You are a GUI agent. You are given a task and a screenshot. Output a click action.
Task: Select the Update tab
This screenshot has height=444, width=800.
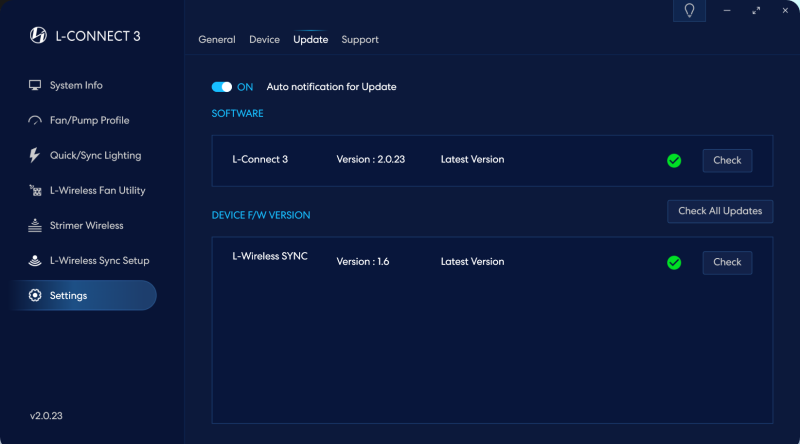[311, 40]
